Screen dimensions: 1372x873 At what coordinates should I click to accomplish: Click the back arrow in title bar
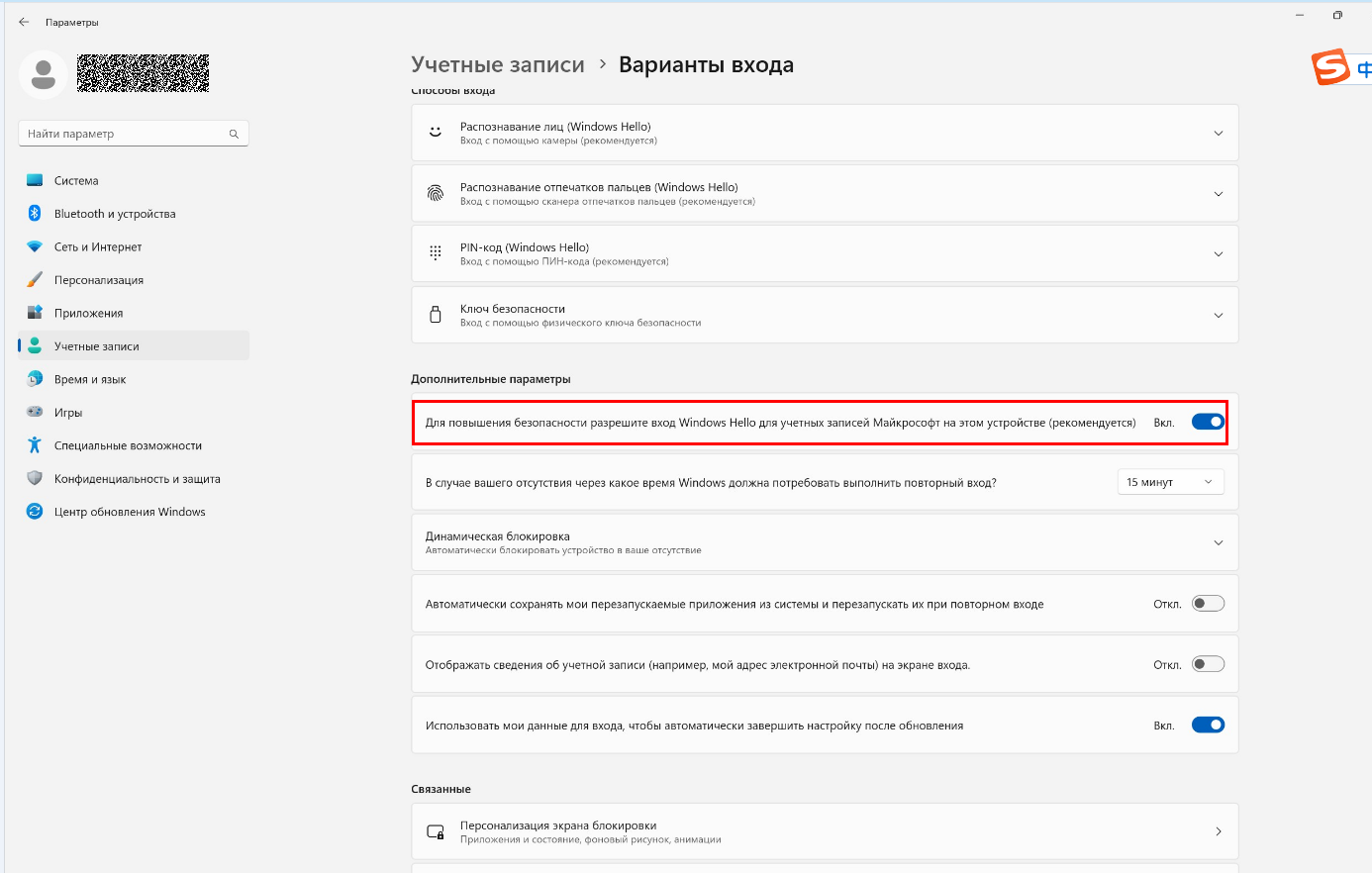(x=24, y=22)
